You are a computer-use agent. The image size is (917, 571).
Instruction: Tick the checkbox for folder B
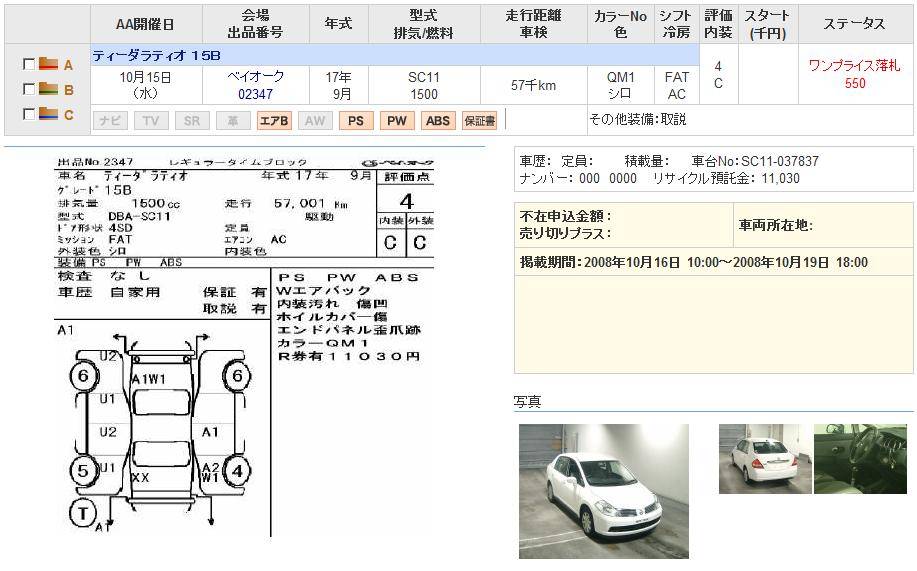point(28,89)
